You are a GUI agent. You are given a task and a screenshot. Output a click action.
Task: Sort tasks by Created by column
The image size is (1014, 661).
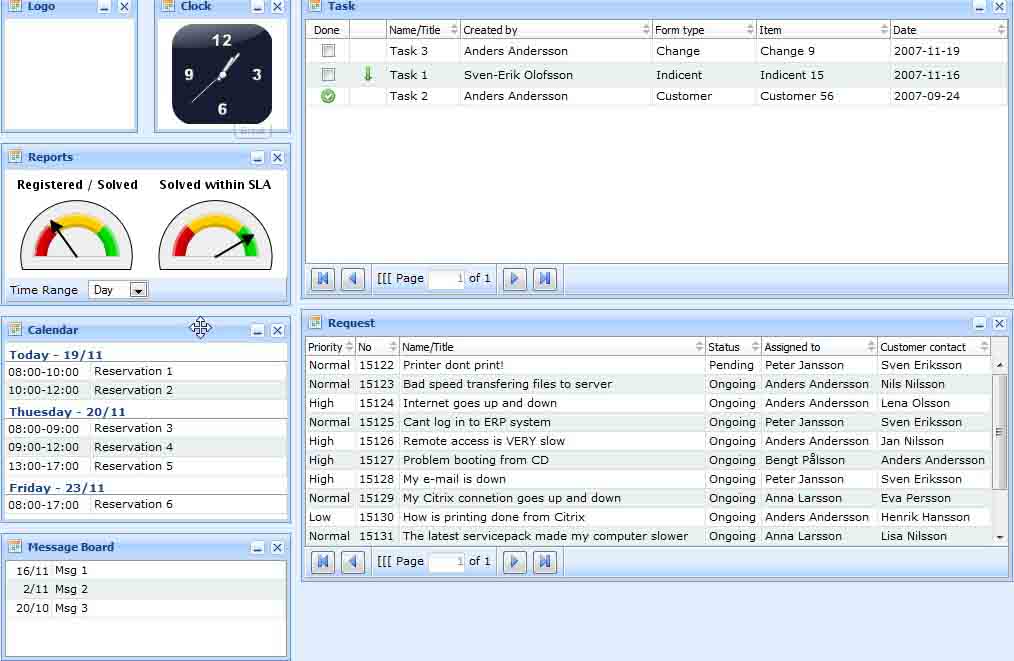pyautogui.click(x=556, y=30)
